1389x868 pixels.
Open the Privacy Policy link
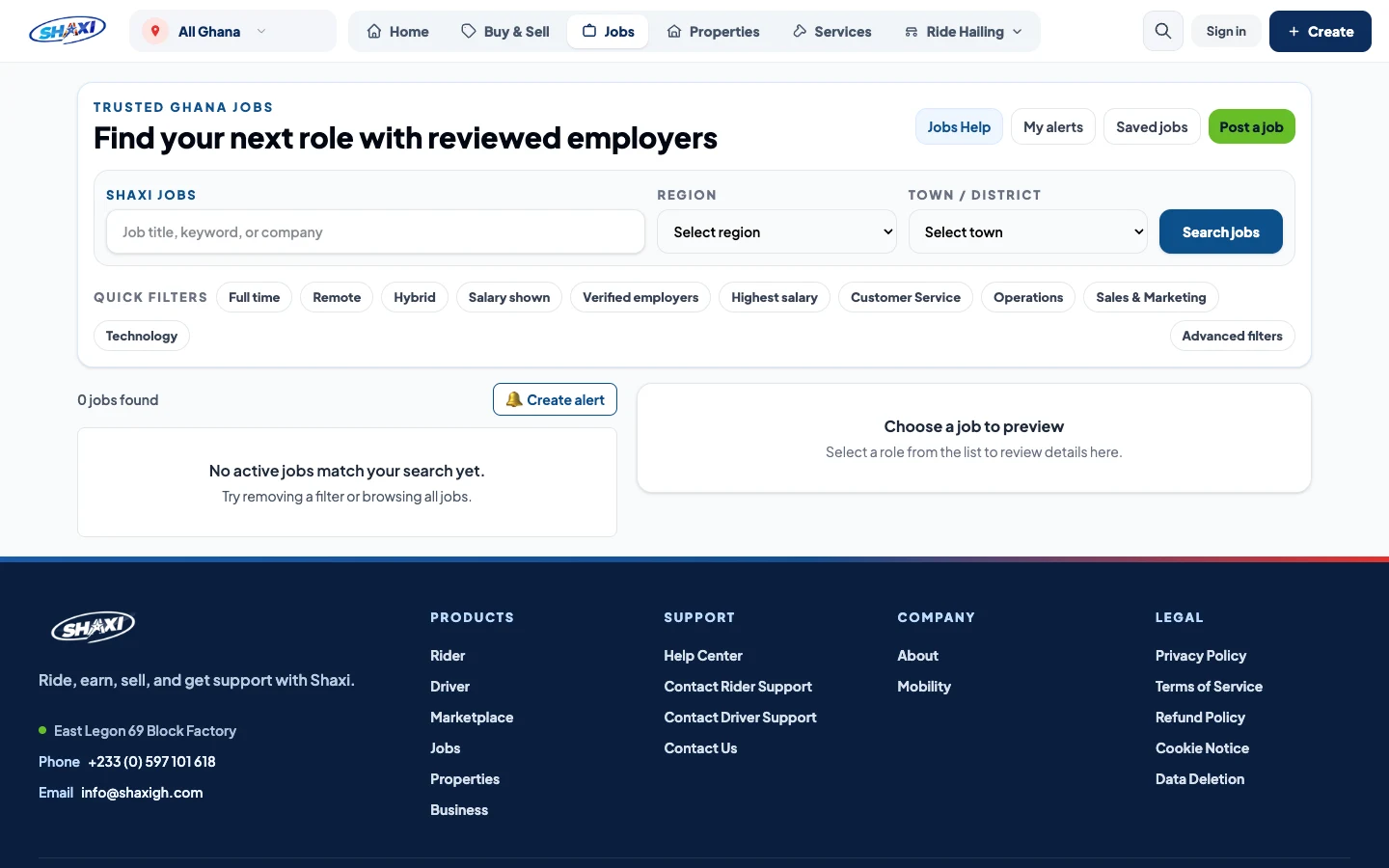tap(1201, 656)
